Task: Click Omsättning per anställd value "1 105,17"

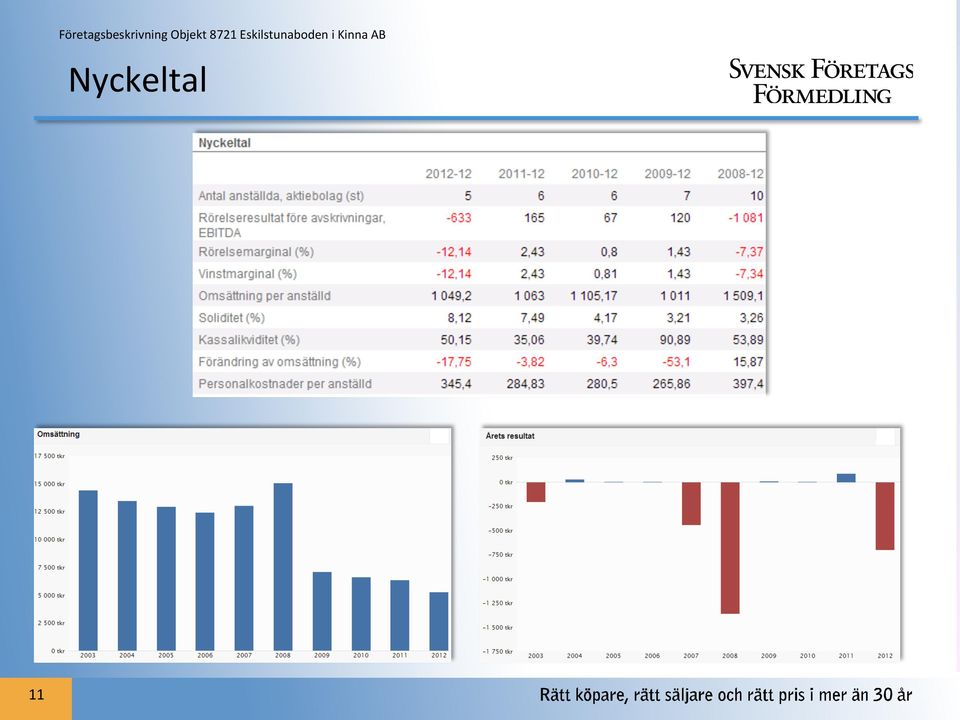Action: pos(594,296)
